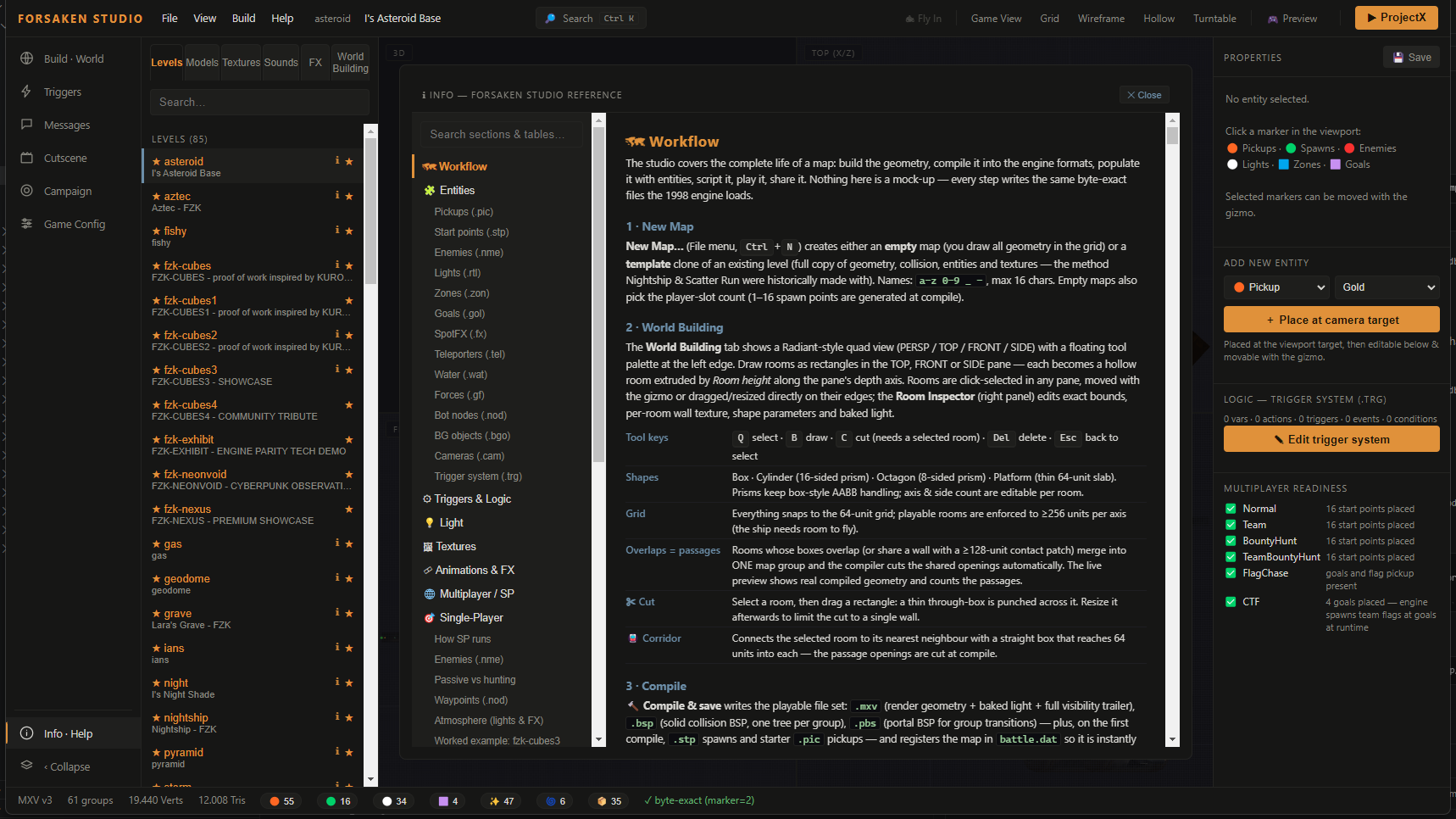Click the floppy disk icon on Save
This screenshot has width=1456, height=819.
pyautogui.click(x=1398, y=58)
